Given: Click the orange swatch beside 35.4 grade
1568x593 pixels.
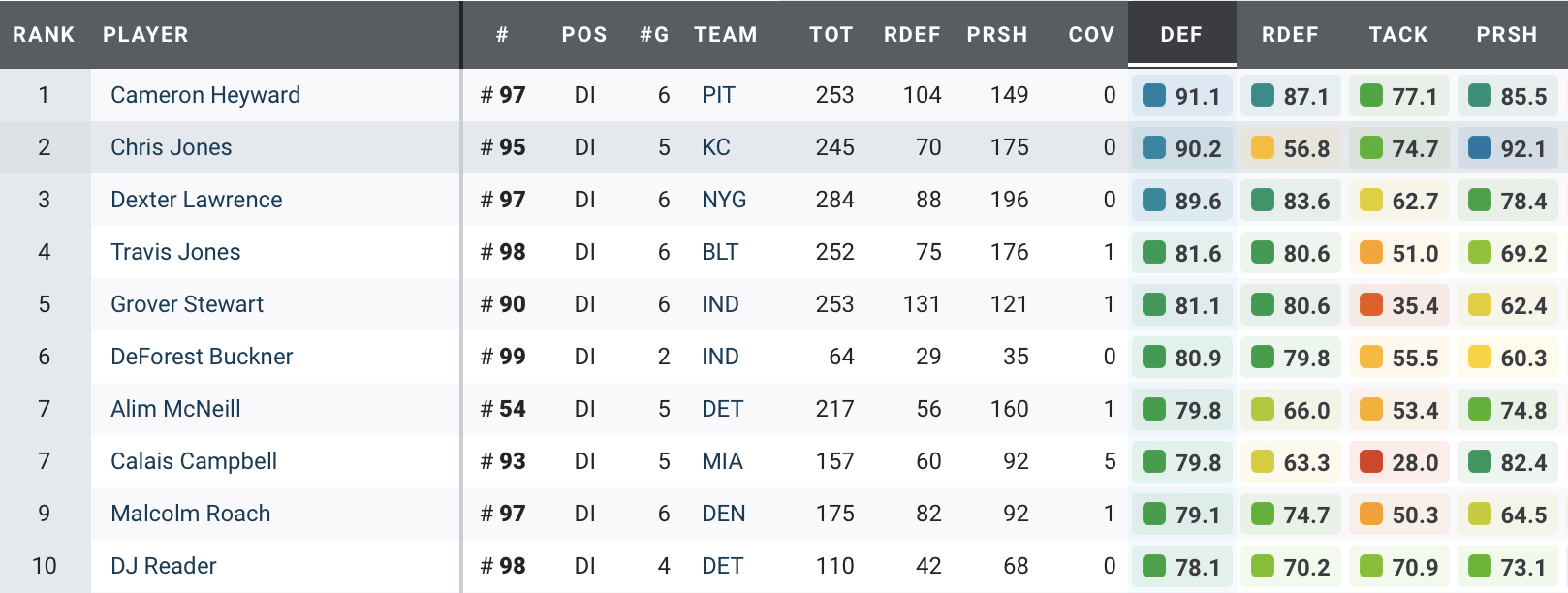Looking at the screenshot, I should click(1371, 304).
